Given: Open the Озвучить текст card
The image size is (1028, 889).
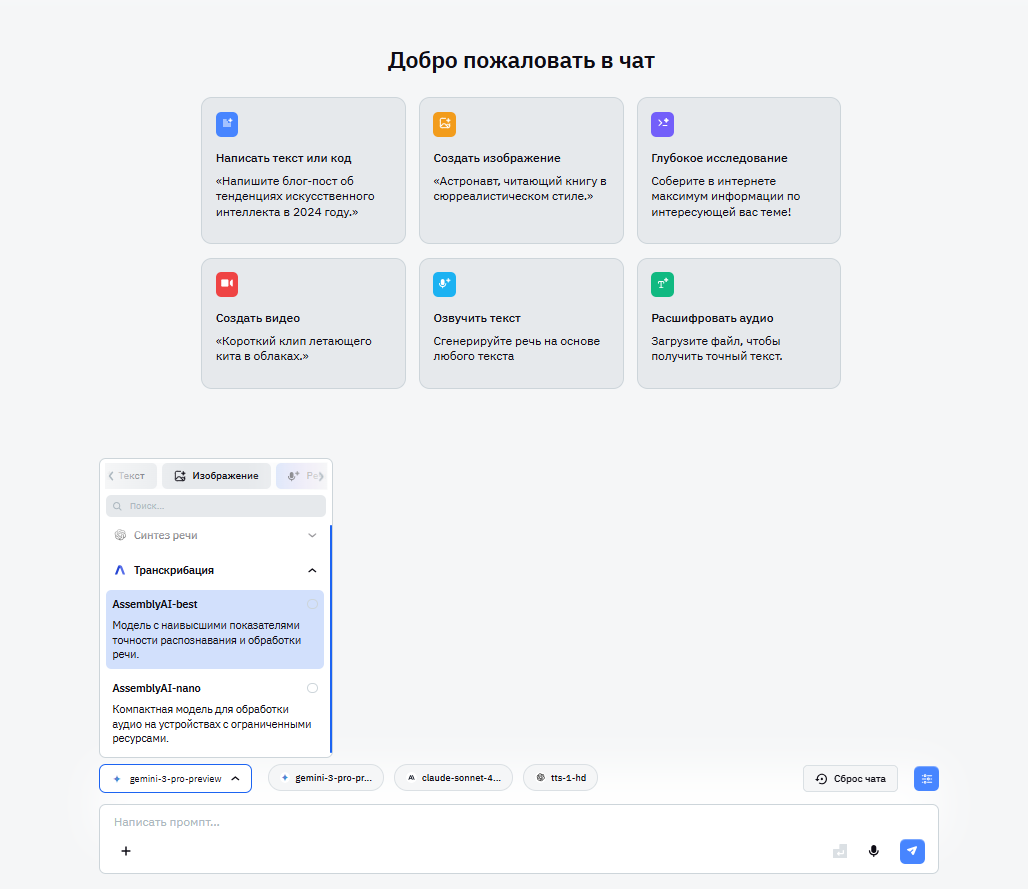Looking at the screenshot, I should tap(521, 323).
